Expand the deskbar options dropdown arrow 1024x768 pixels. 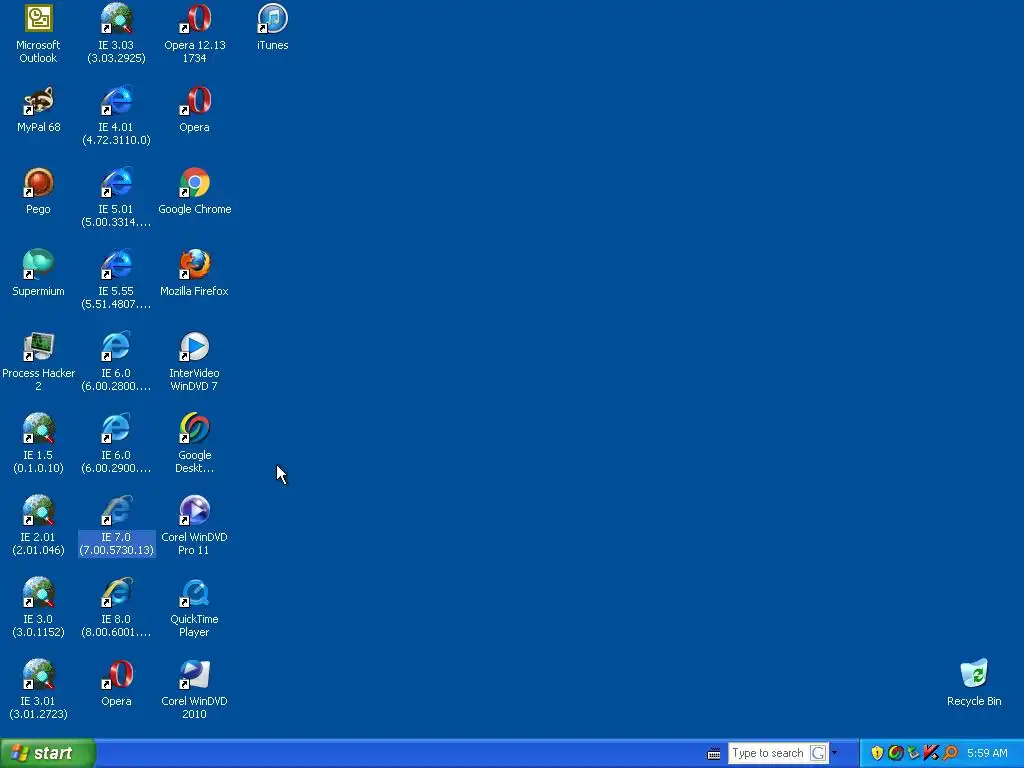click(x=835, y=753)
